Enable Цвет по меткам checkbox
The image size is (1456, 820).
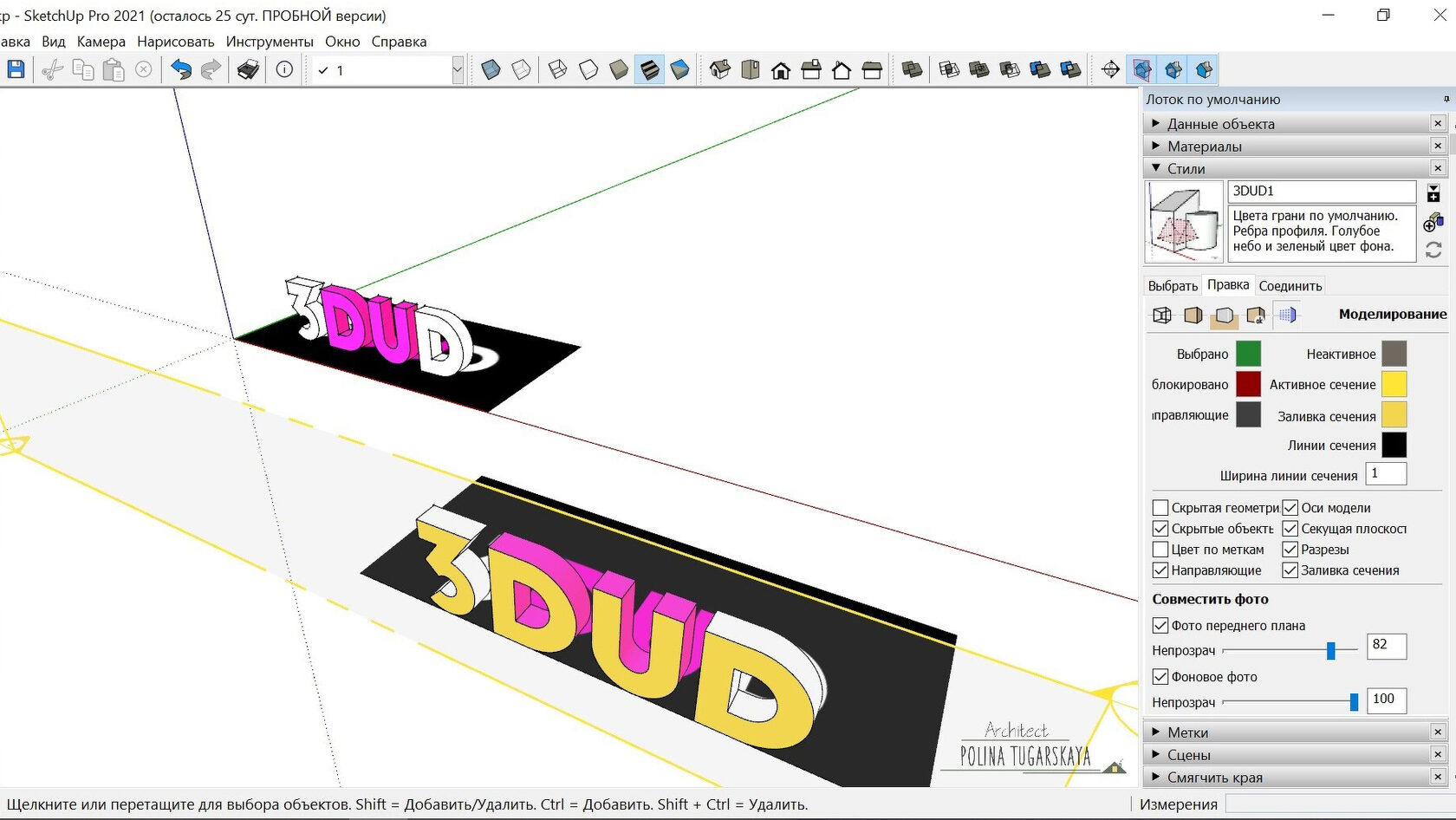pyautogui.click(x=1160, y=550)
